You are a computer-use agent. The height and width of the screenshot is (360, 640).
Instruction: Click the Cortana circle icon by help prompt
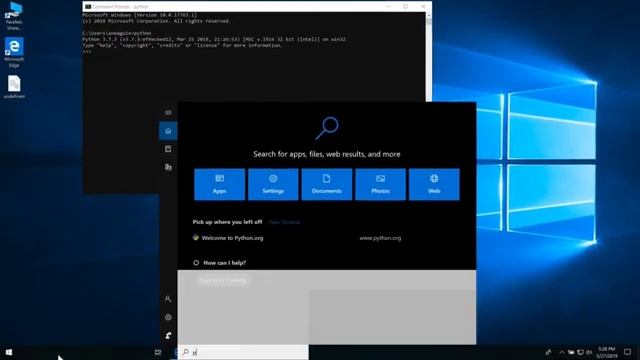[x=196, y=263]
